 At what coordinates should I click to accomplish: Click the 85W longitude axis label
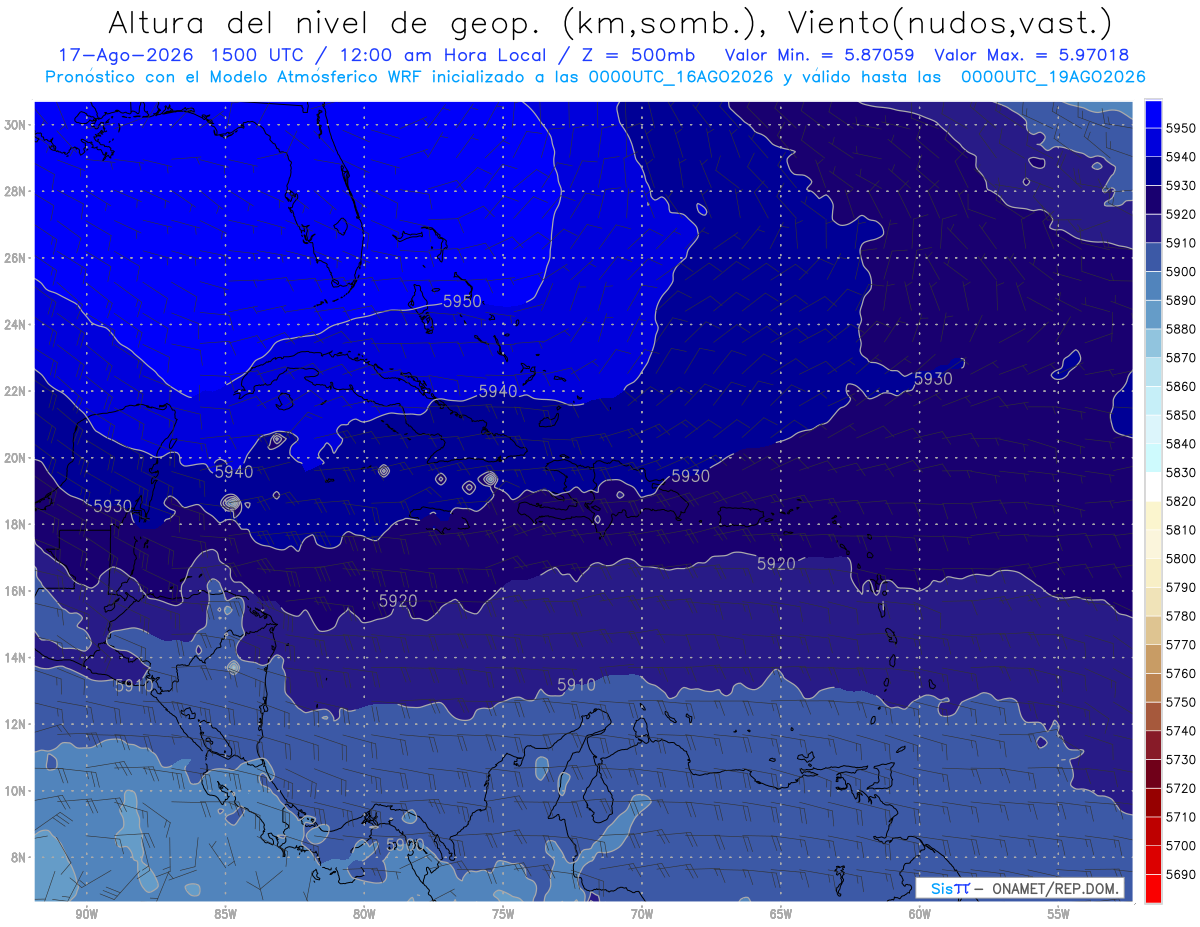click(225, 914)
